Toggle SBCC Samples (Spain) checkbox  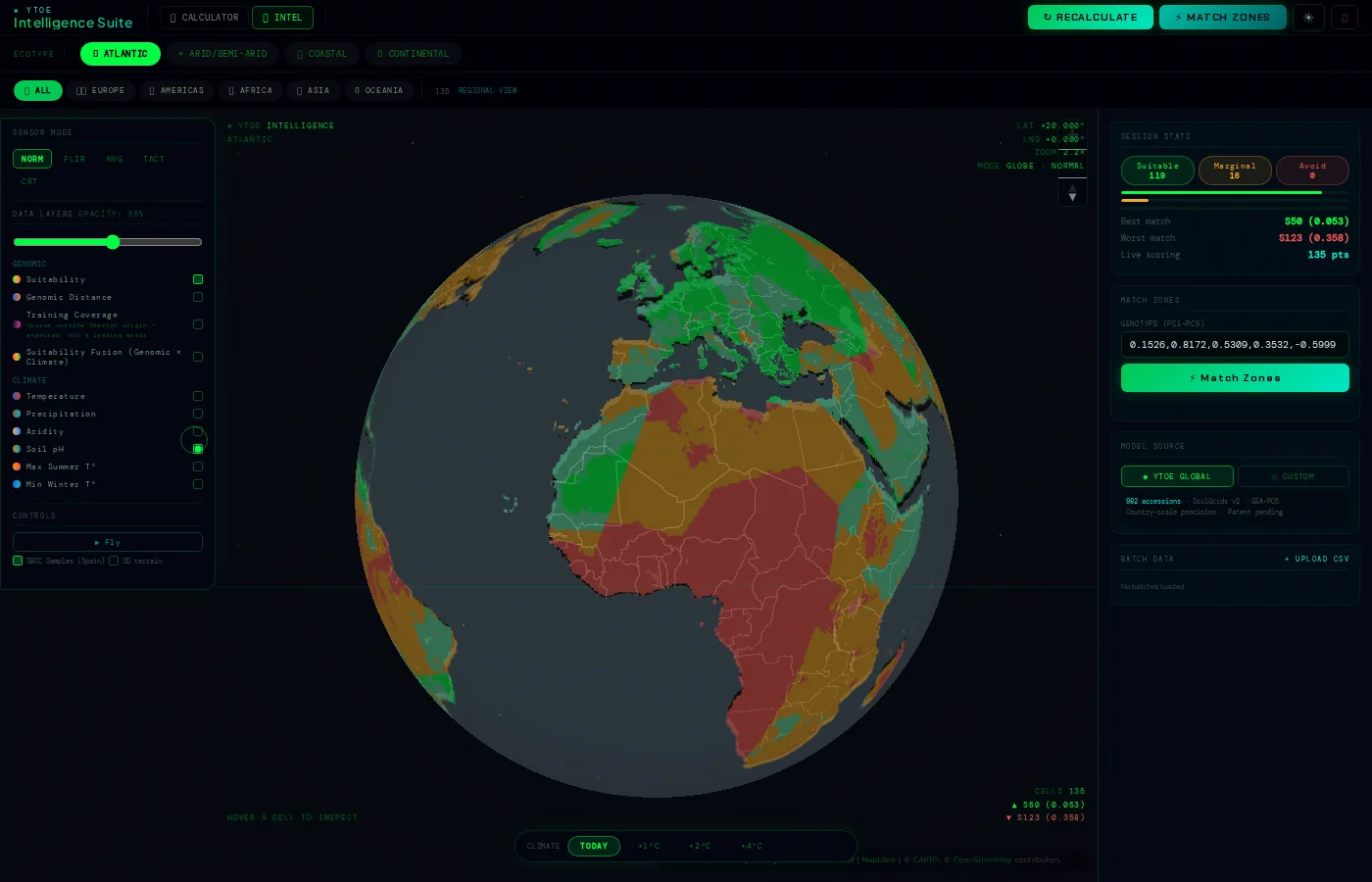point(18,561)
